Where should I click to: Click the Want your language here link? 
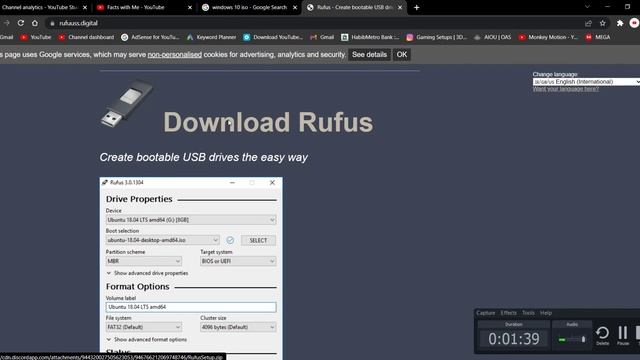coord(566,89)
